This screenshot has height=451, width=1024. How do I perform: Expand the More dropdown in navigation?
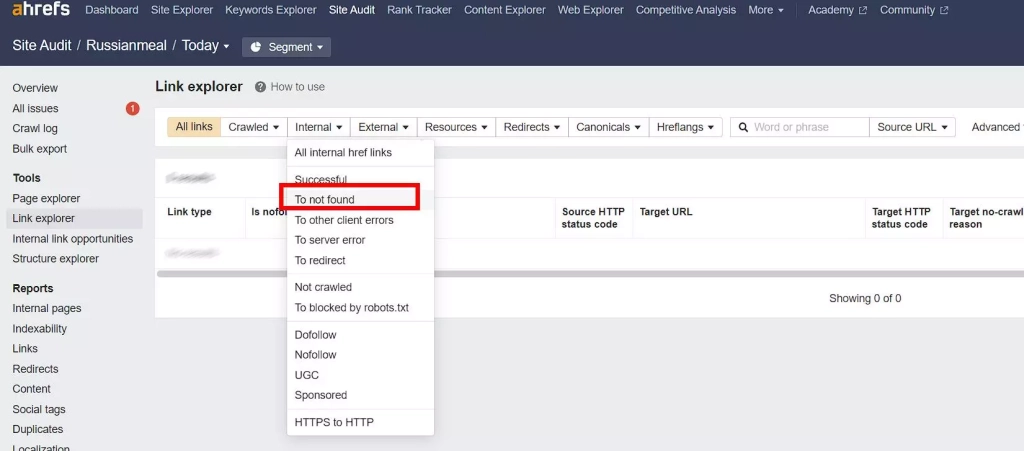(766, 10)
